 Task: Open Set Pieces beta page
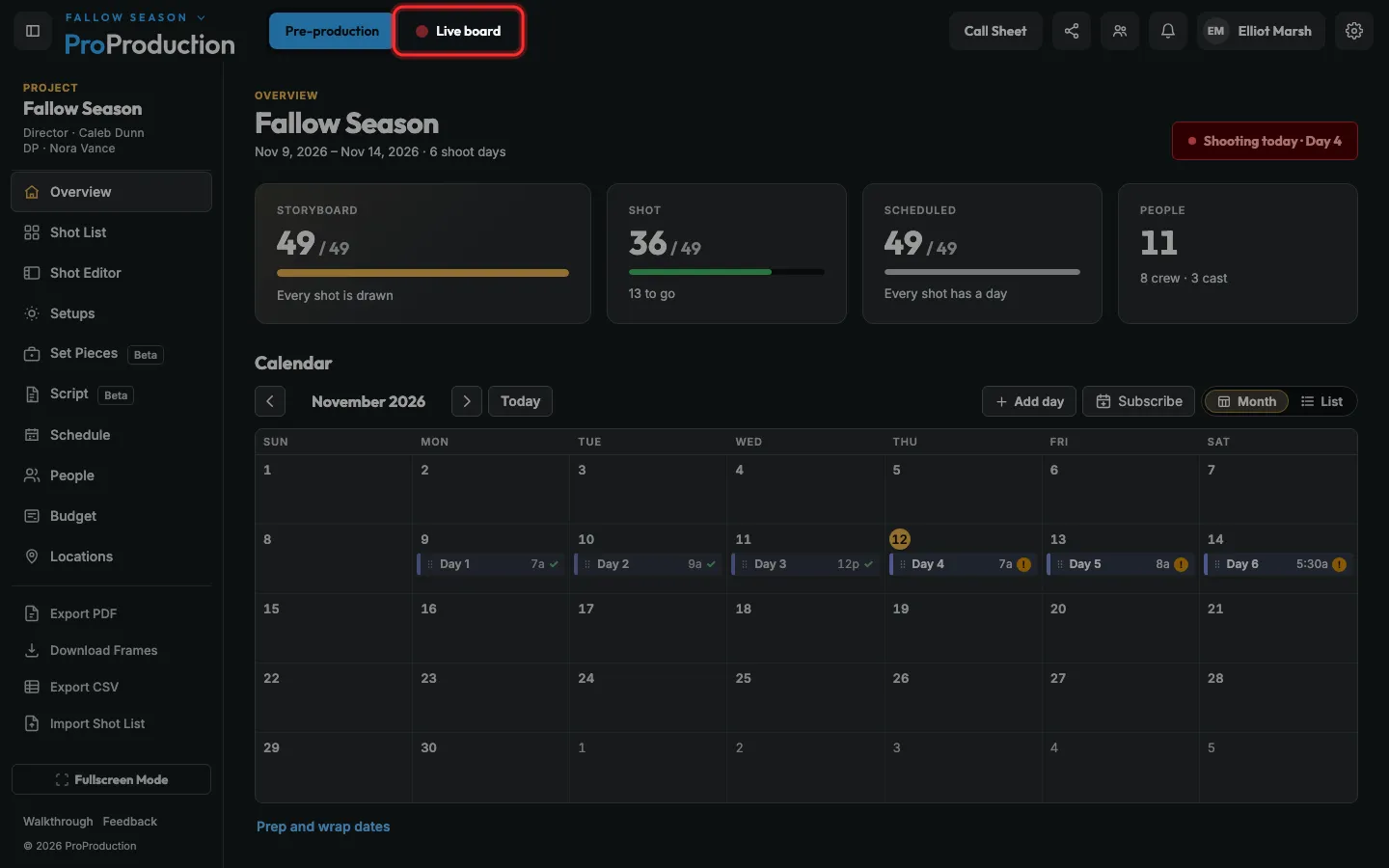point(112,354)
